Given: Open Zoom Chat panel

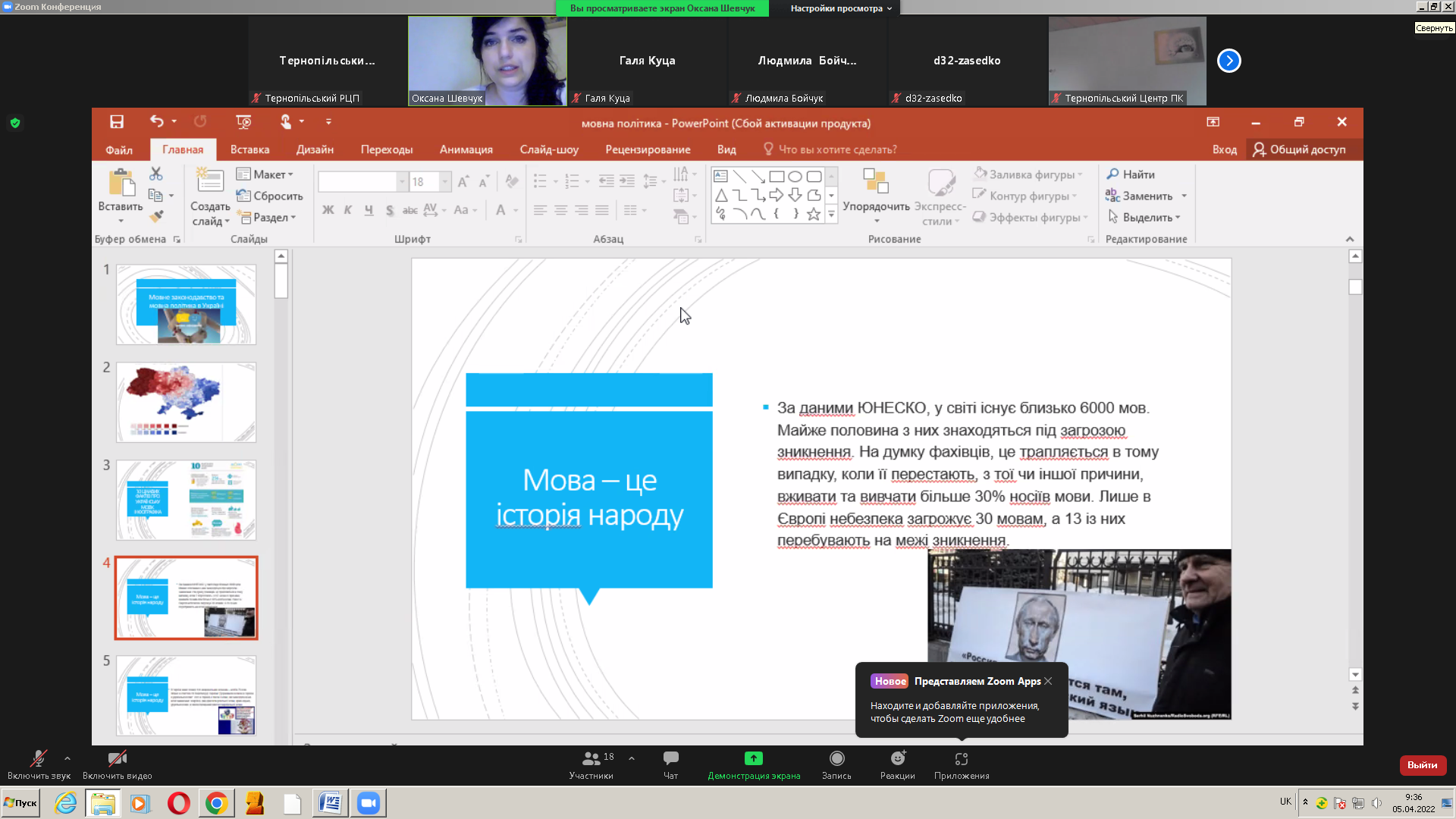Looking at the screenshot, I should click(x=670, y=764).
